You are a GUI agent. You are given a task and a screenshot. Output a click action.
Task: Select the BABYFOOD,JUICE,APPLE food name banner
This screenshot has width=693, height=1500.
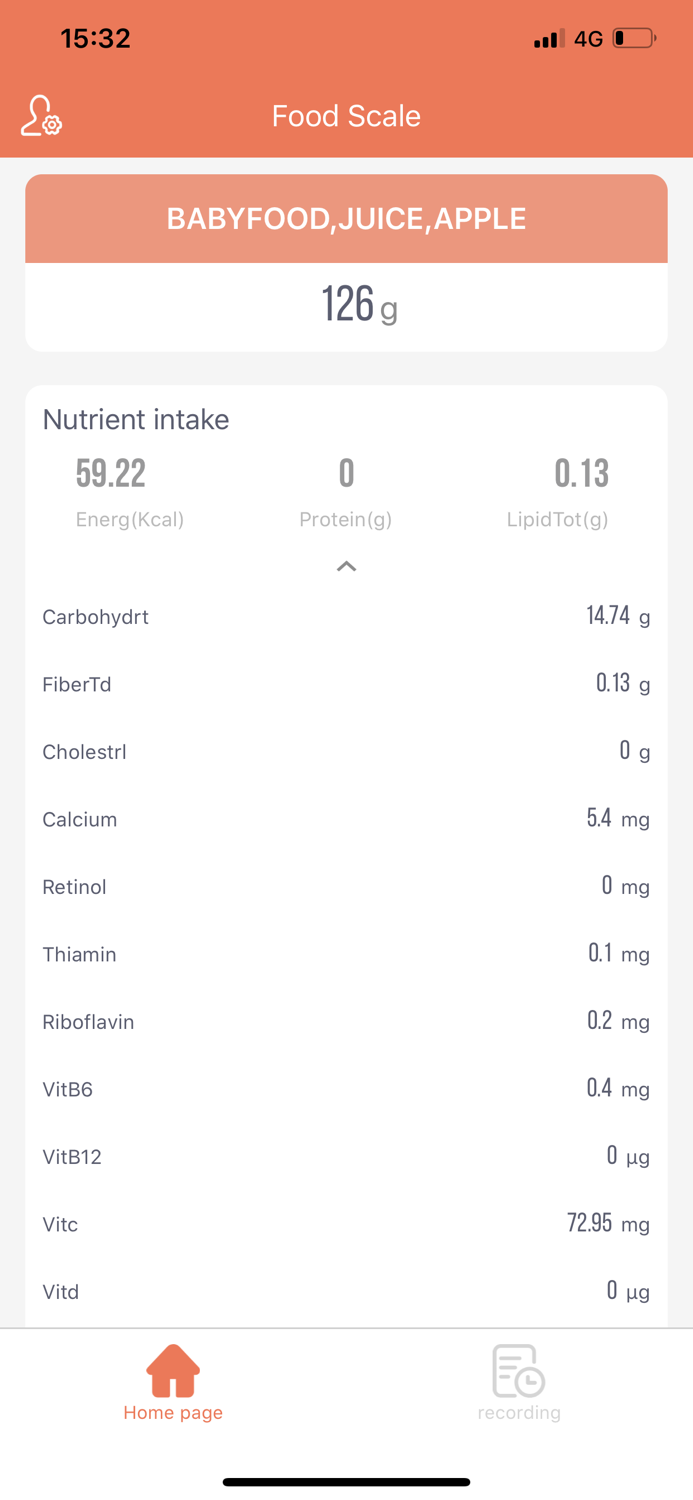[x=346, y=219]
